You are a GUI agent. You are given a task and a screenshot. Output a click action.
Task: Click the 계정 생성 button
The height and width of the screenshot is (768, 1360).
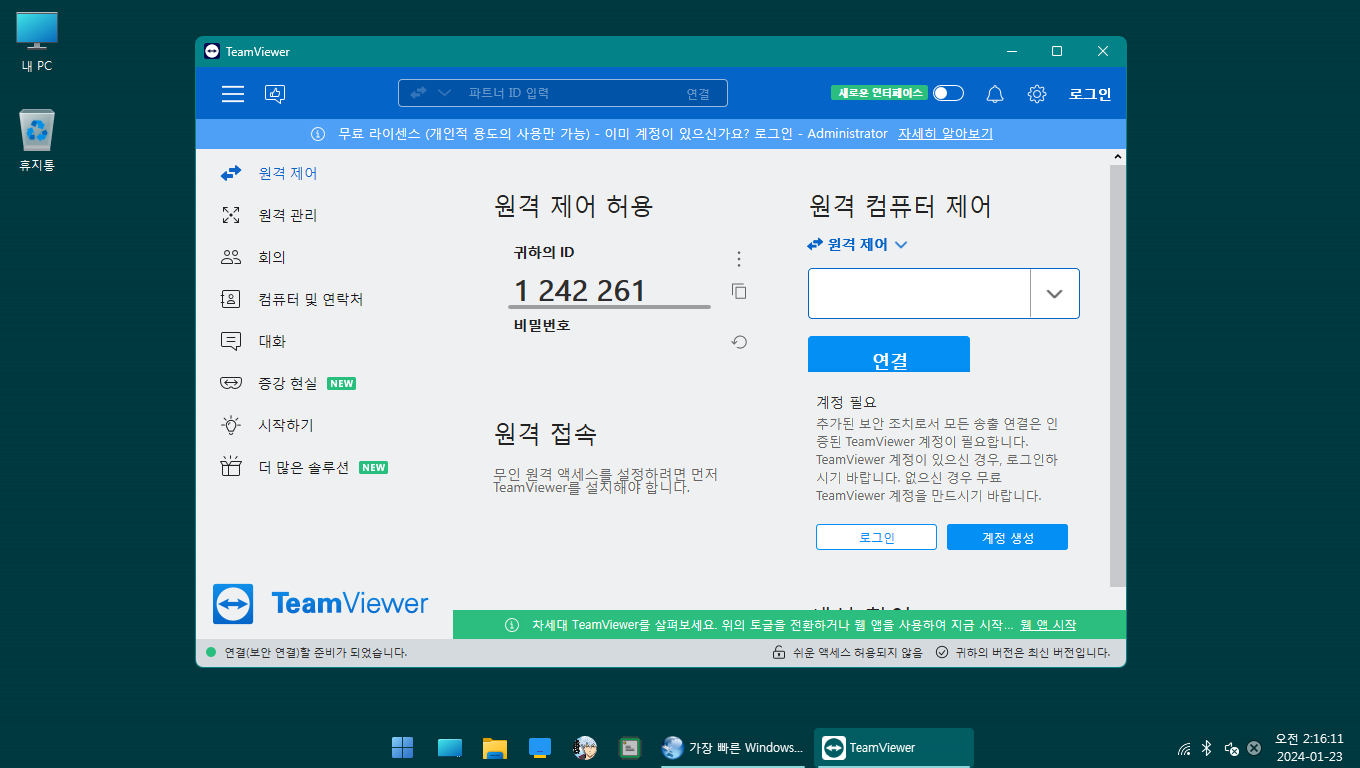pyautogui.click(x=1007, y=537)
